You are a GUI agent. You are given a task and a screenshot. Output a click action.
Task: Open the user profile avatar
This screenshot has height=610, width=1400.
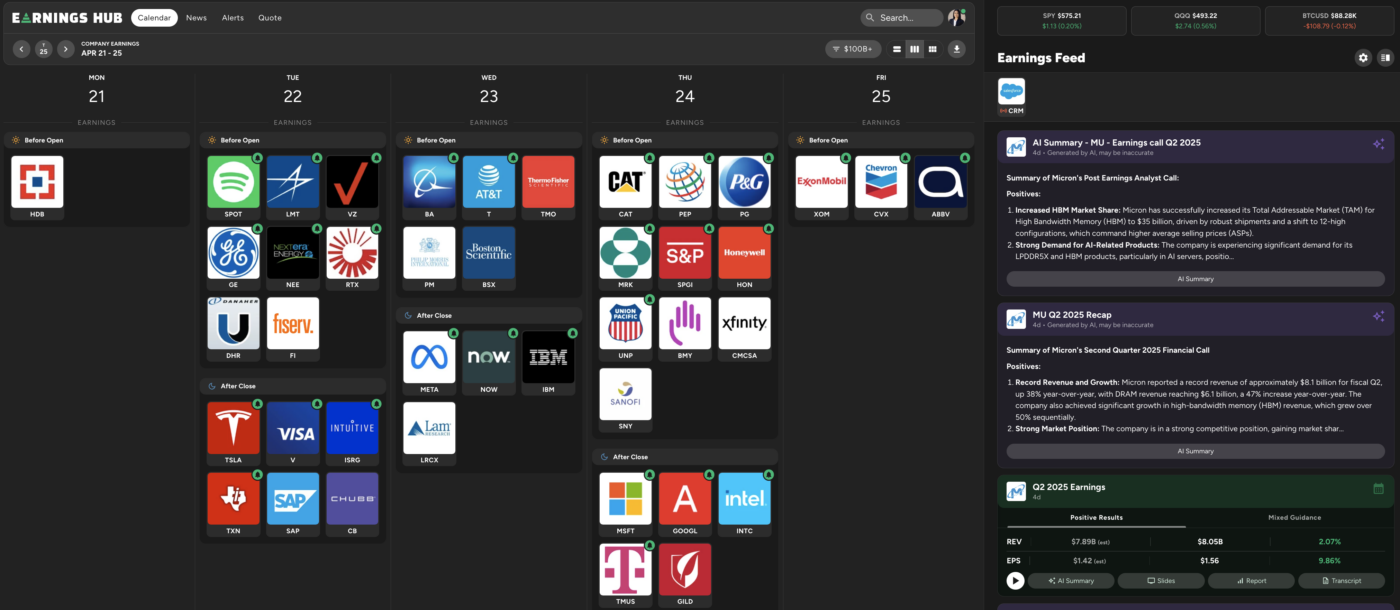[x=957, y=17]
